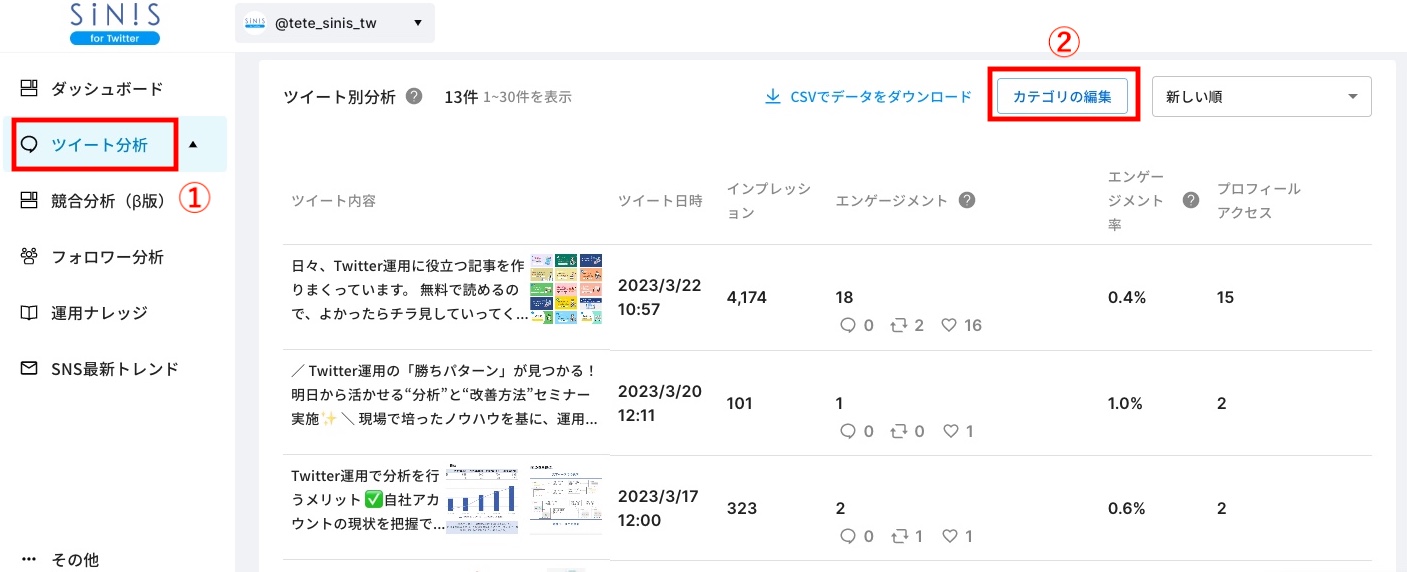Image resolution: width=1407 pixels, height=572 pixels.
Task: Click date 2023/3/20 12:11
Action: pyautogui.click(x=659, y=404)
